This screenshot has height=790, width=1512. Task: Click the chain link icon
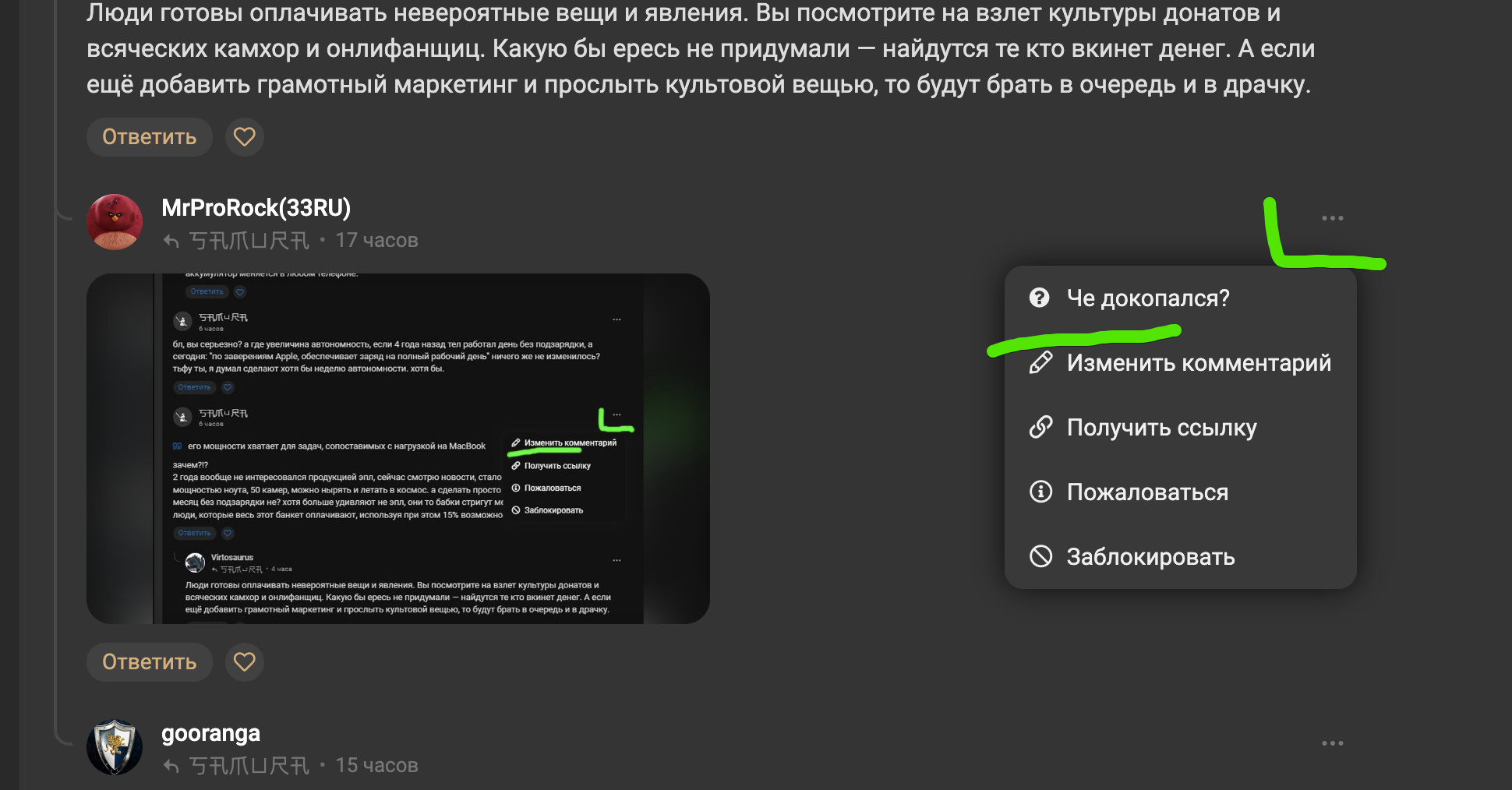[1040, 427]
